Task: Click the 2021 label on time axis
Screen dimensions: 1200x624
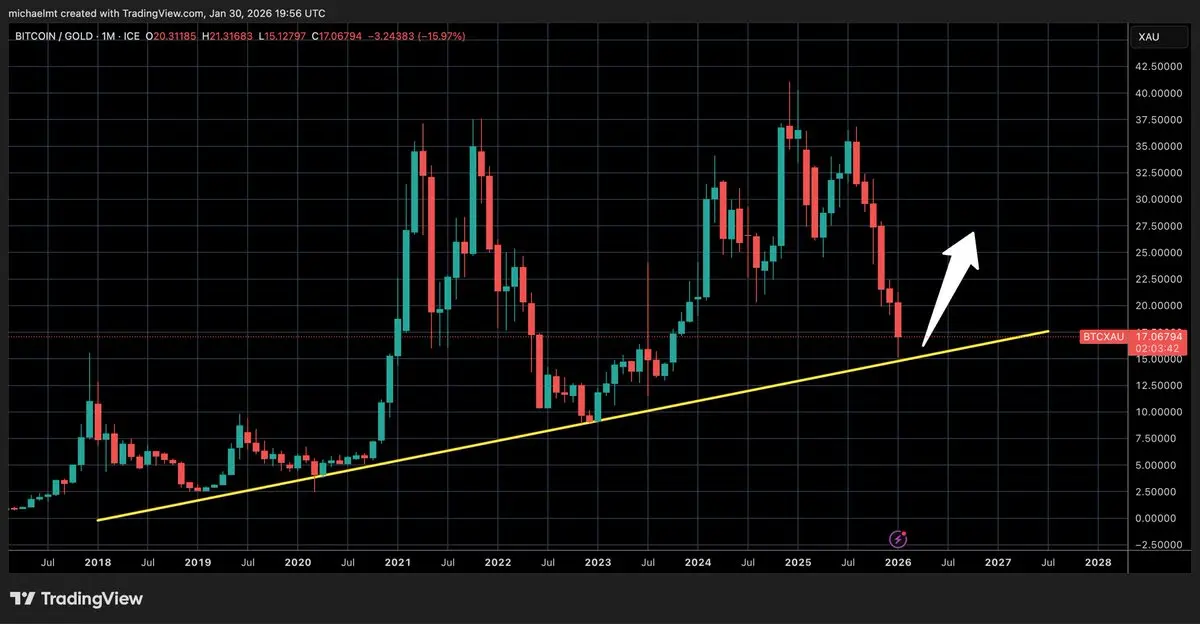Action: (x=398, y=563)
